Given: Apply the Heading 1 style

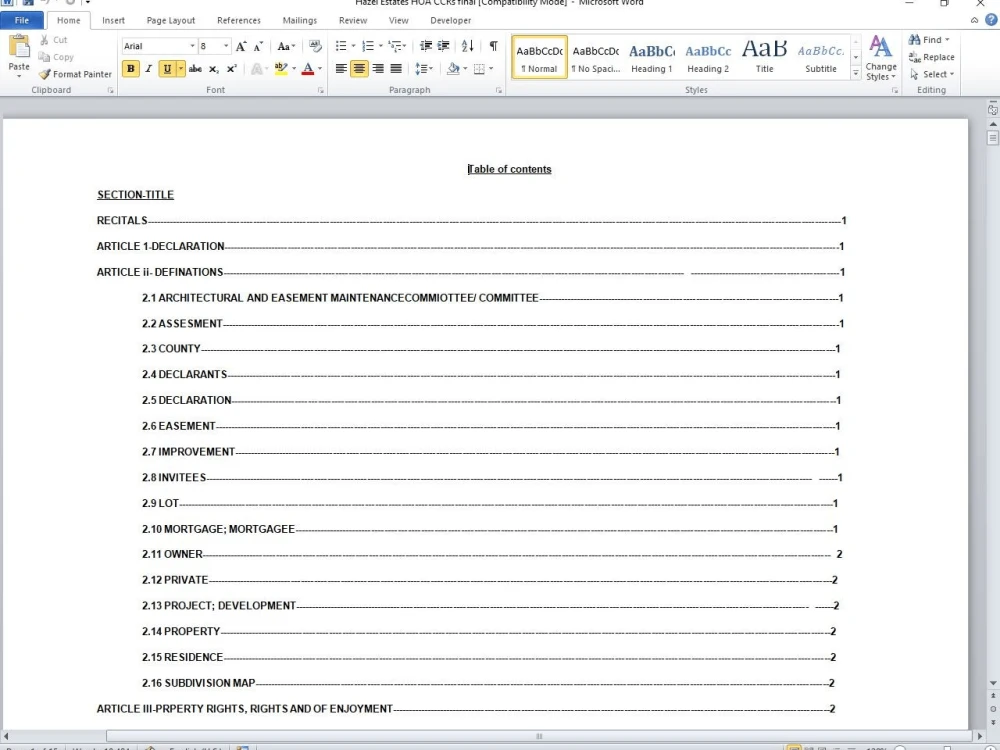Looking at the screenshot, I should click(651, 55).
